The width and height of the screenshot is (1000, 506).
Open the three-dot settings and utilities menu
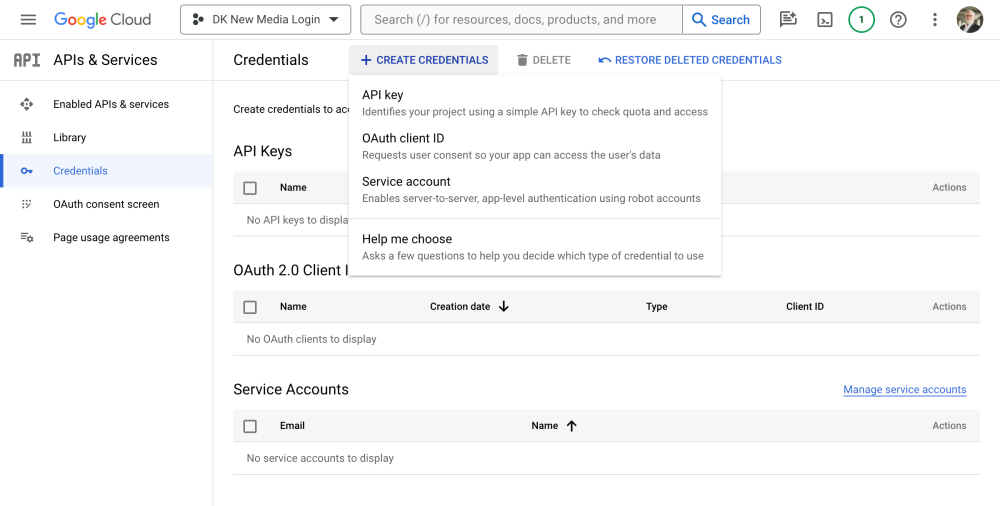pos(934,20)
